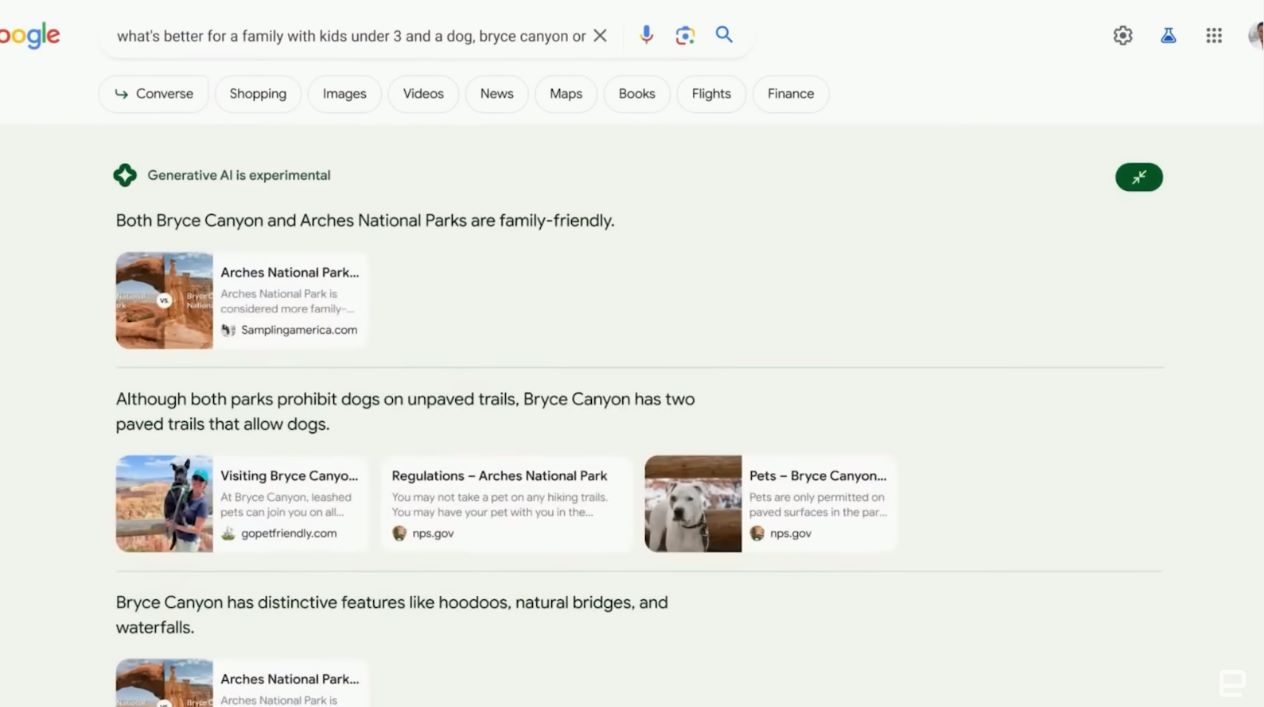
Task: Open Search Labs flask icon
Action: coord(1168,36)
